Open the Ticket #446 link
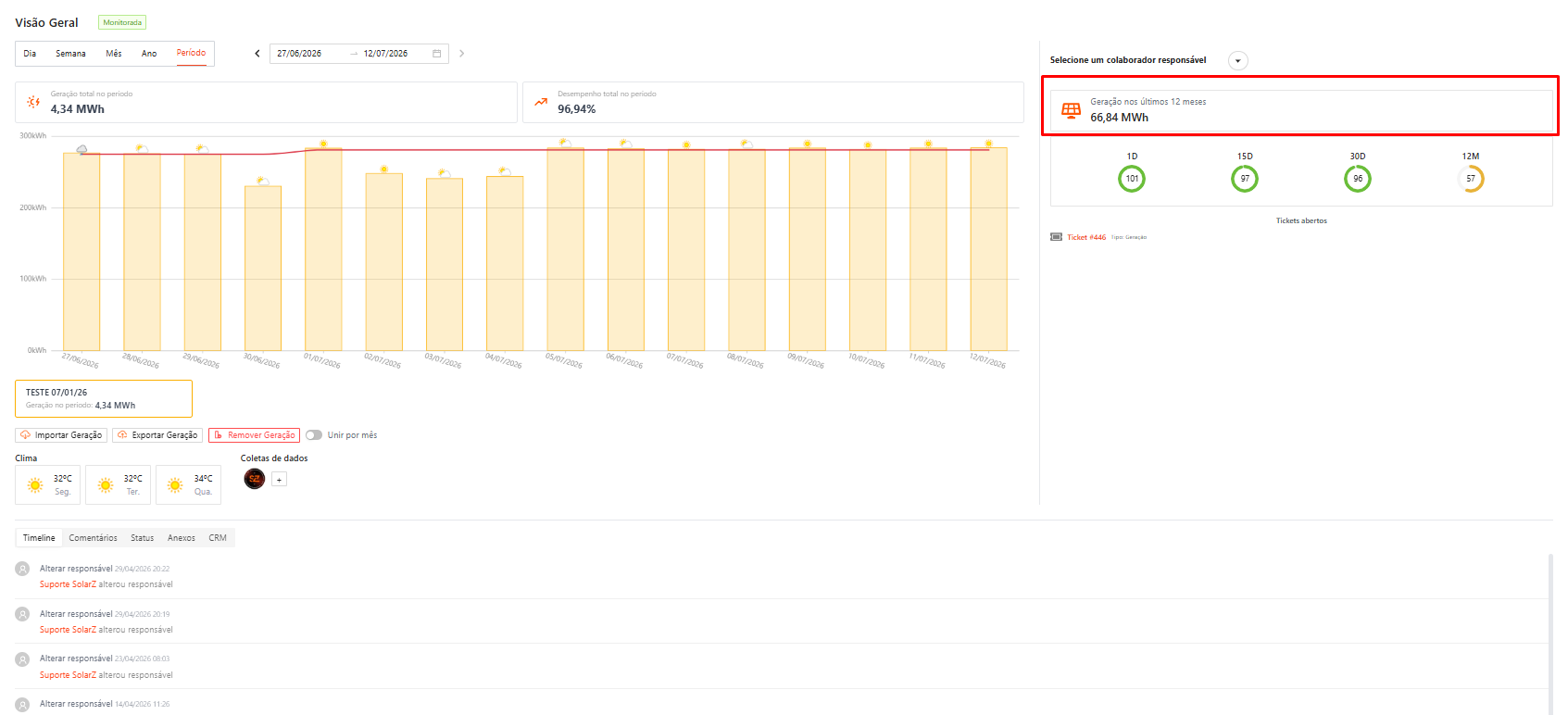This screenshot has height=715, width=1568. 1086,237
